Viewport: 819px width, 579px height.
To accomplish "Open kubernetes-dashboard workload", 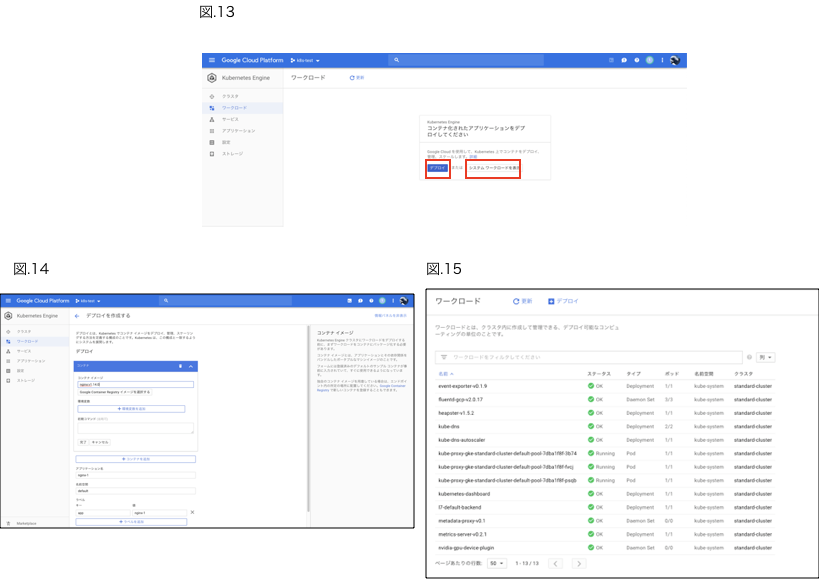I will (464, 494).
